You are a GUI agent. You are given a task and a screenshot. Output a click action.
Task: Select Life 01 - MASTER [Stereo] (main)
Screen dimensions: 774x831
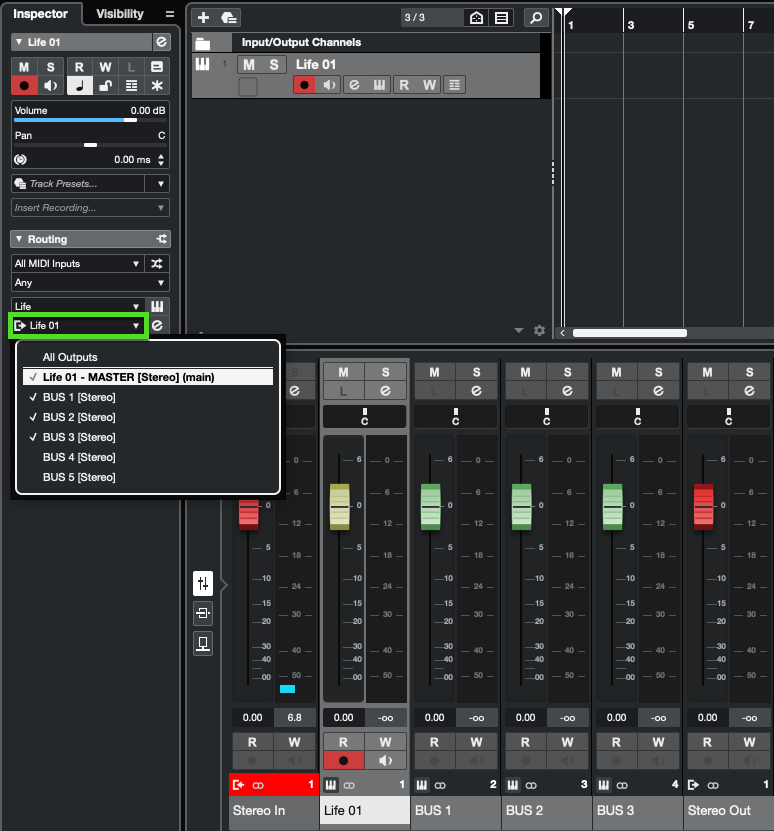point(148,377)
